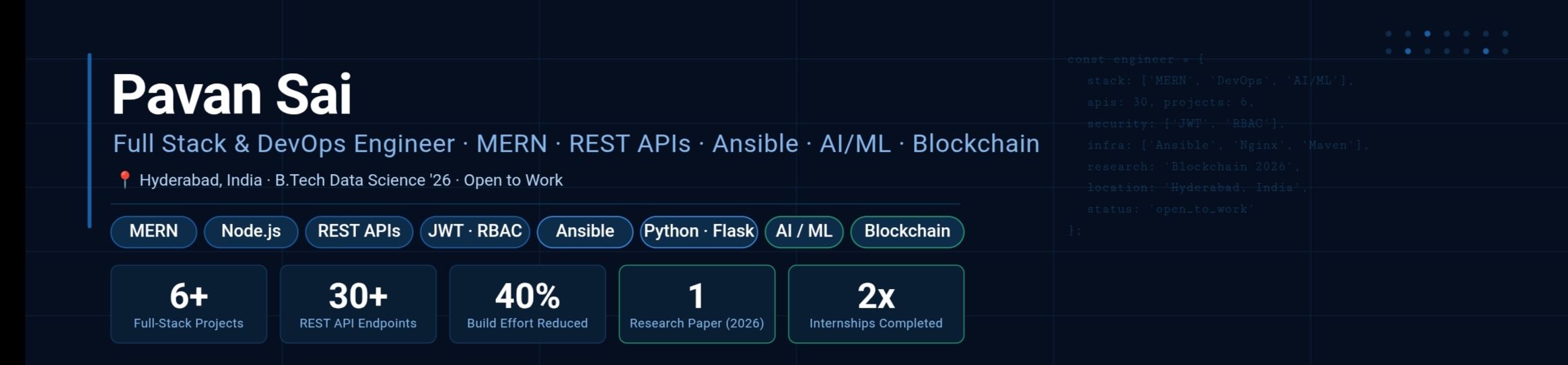
Task: Click the Pavan Sai name heading
Action: (231, 95)
